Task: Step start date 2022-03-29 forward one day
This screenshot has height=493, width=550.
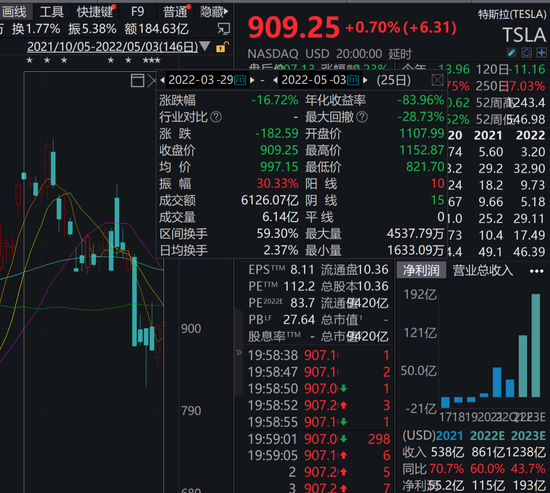Action: (x=252, y=80)
